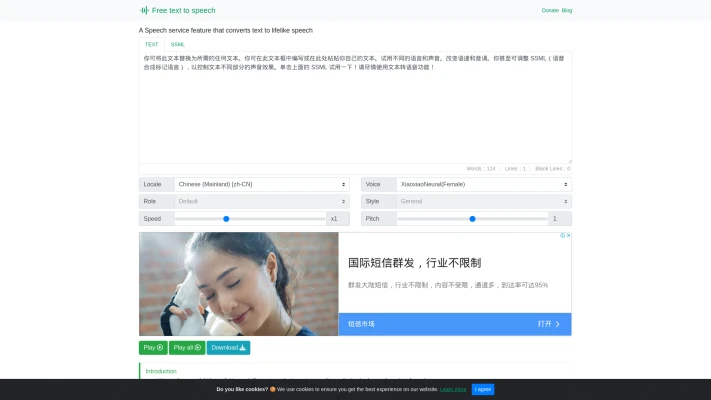This screenshot has width=711, height=400.
Task: Click the Play all button
Action: click(x=187, y=348)
